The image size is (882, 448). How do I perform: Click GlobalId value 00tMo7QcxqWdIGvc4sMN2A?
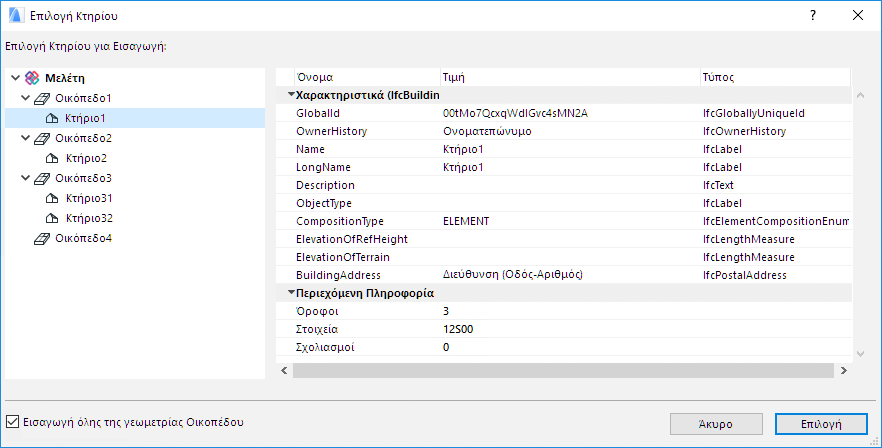click(x=515, y=113)
